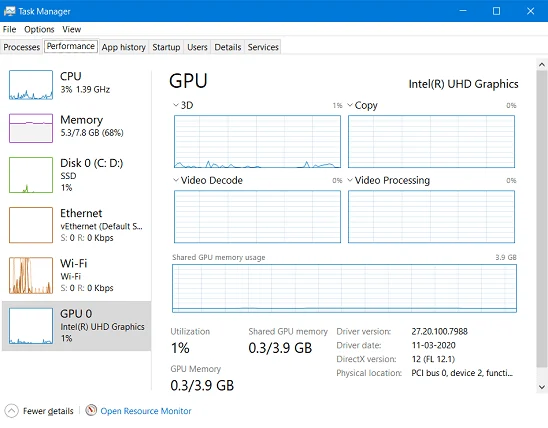Click the '3.9 GB' graph maximum label
The image size is (548, 428).
click(x=506, y=257)
